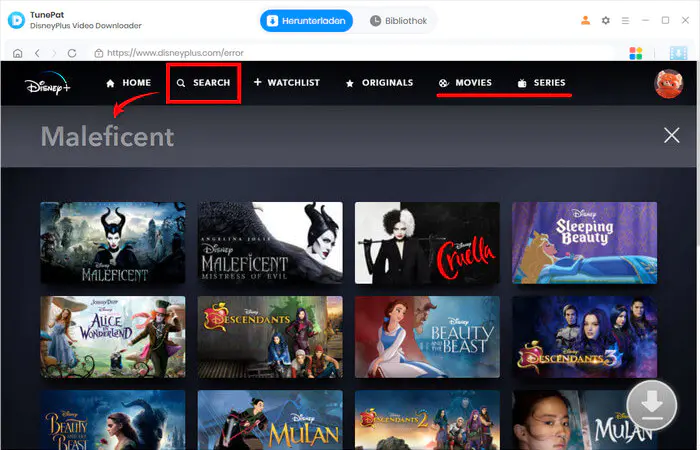Screen dimensions: 700x450
Task: Select the Descendants thumbnail
Action: (x=271, y=337)
